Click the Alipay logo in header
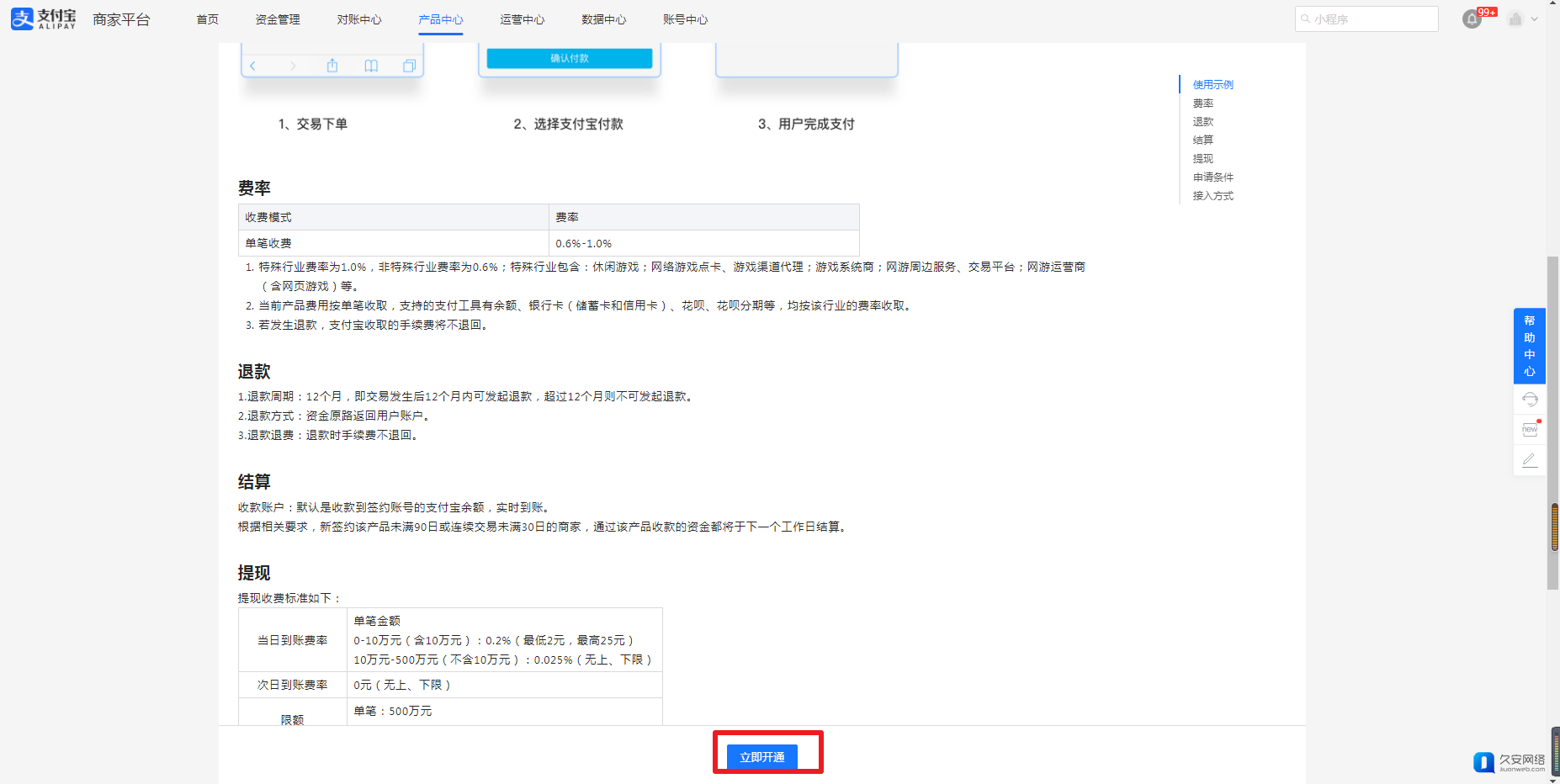 click(44, 19)
